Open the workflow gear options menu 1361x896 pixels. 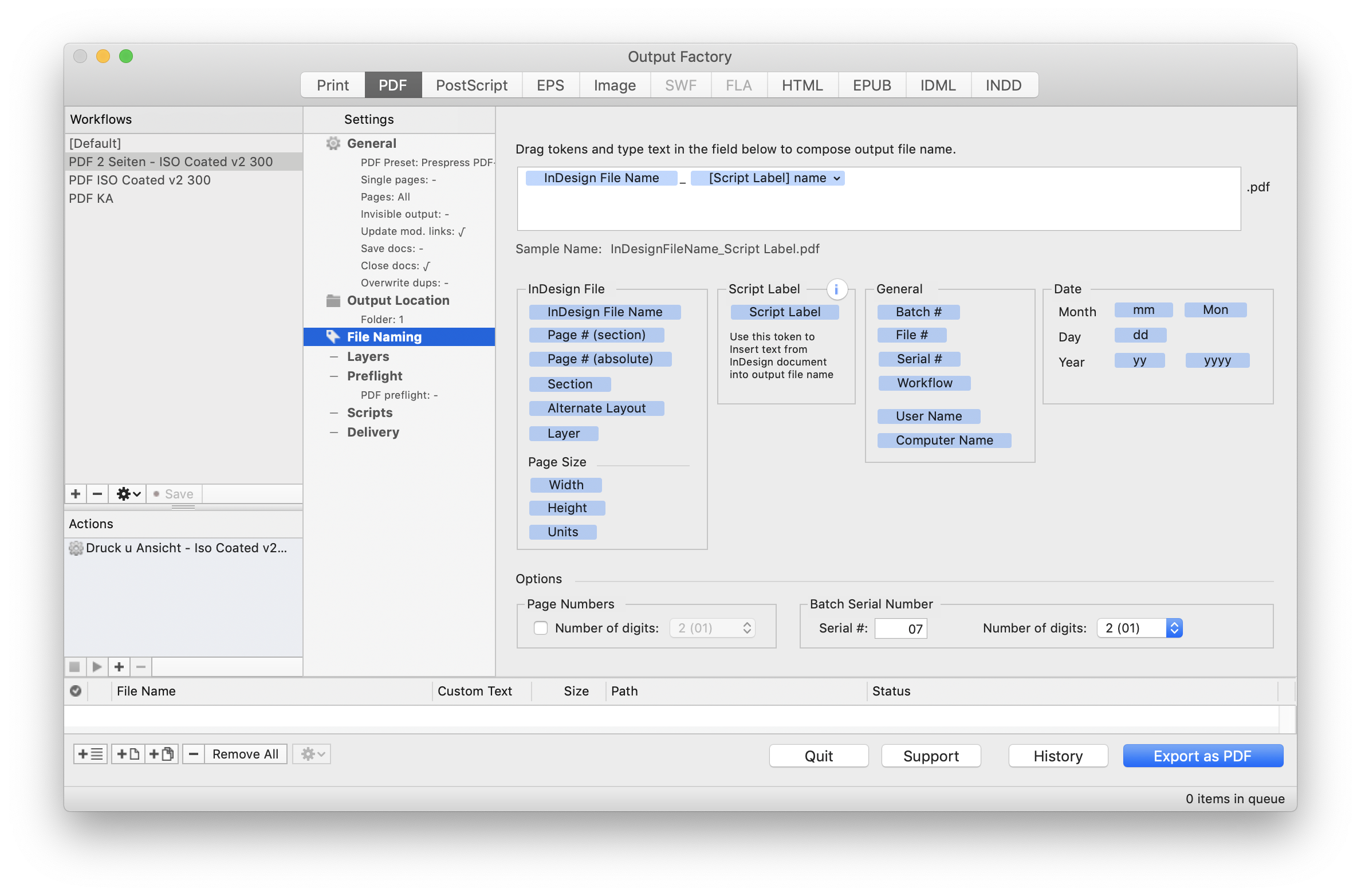pos(128,494)
